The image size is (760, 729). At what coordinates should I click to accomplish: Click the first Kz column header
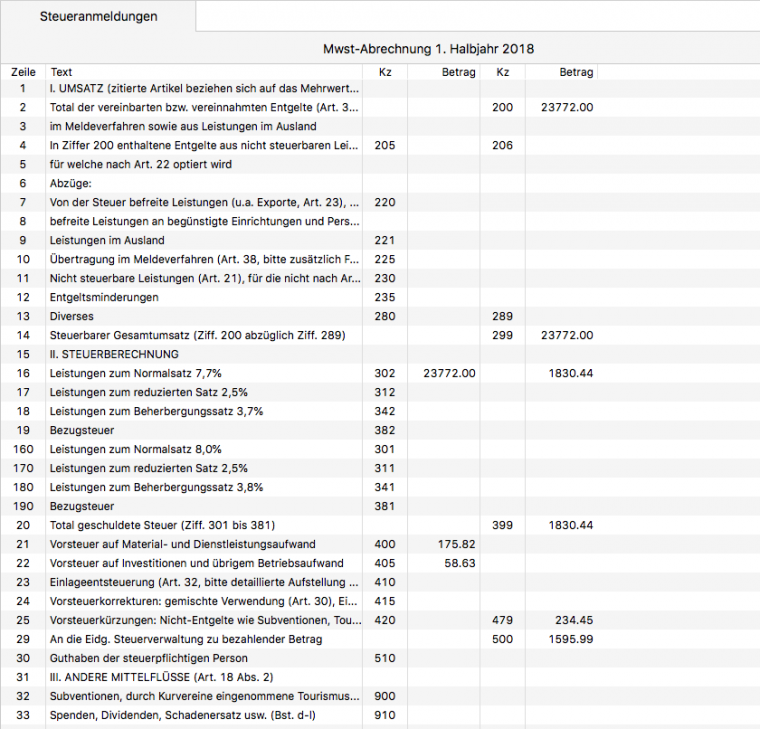click(385, 72)
